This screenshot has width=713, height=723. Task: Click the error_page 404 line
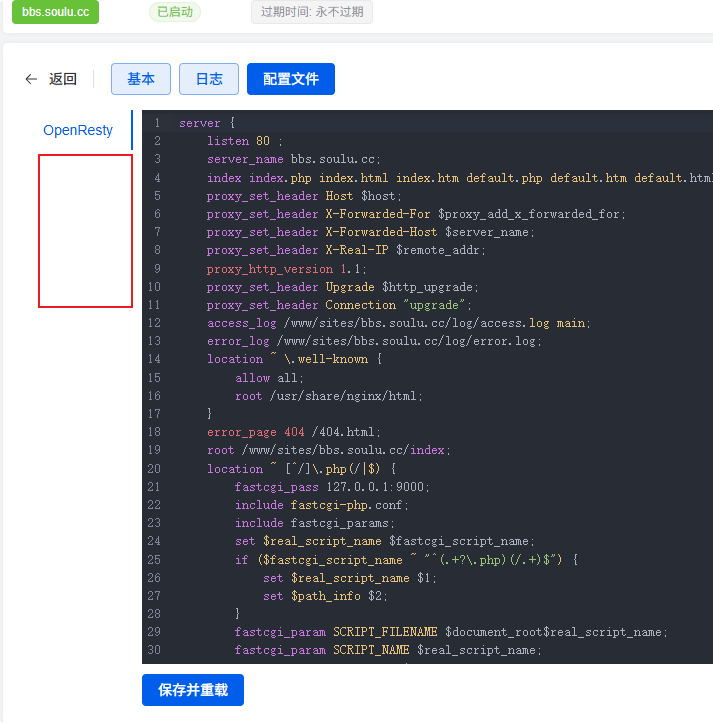(x=293, y=432)
